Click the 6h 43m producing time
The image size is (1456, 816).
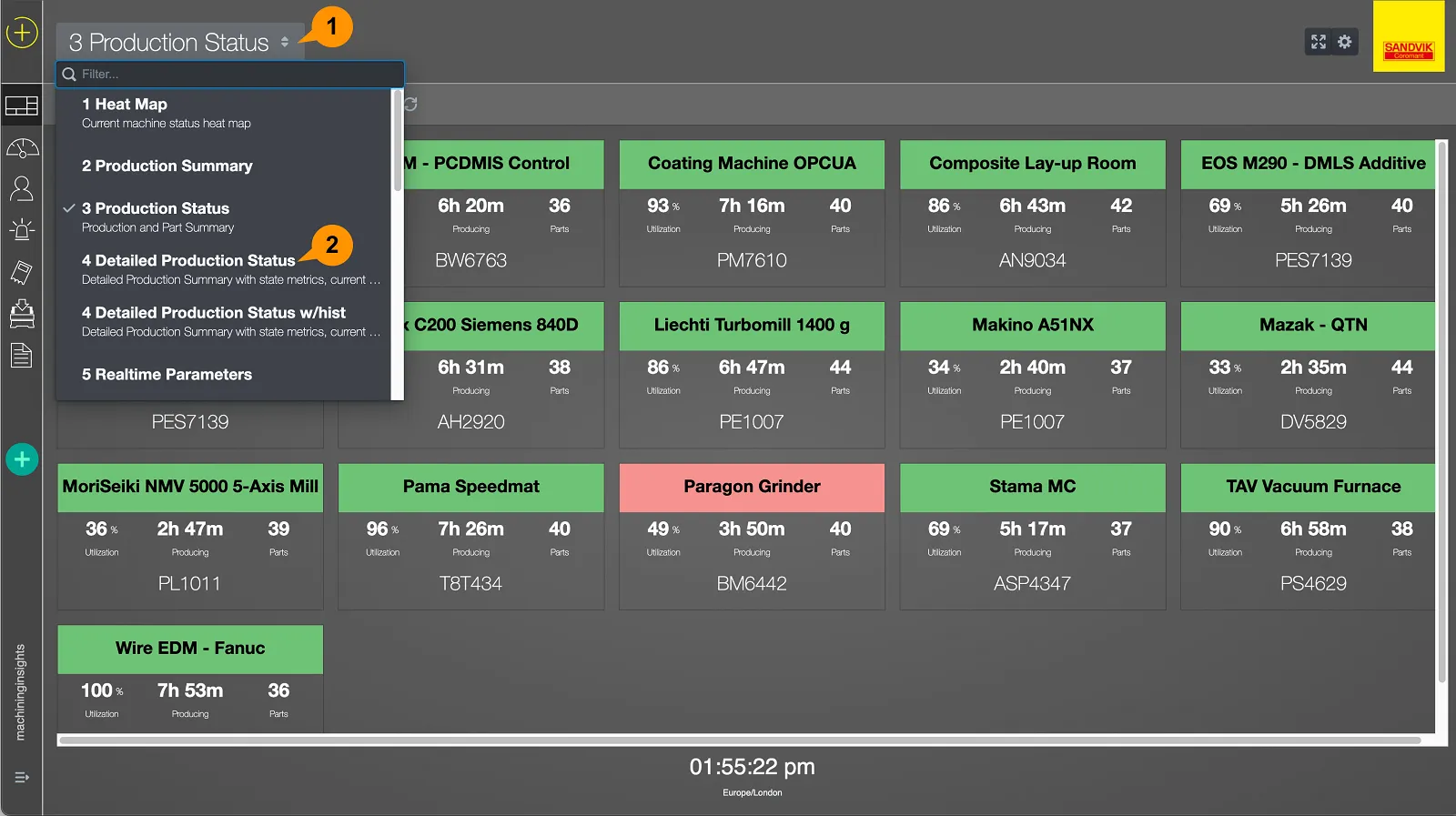pos(1032,207)
